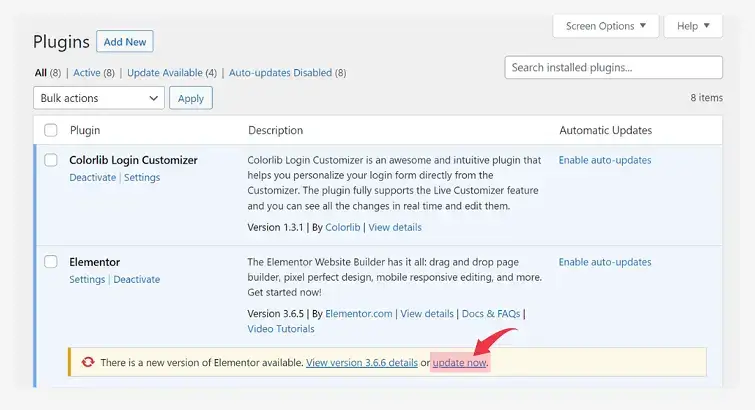Filter by Active plugins
Viewport: 755px width, 410px height.
(87, 73)
